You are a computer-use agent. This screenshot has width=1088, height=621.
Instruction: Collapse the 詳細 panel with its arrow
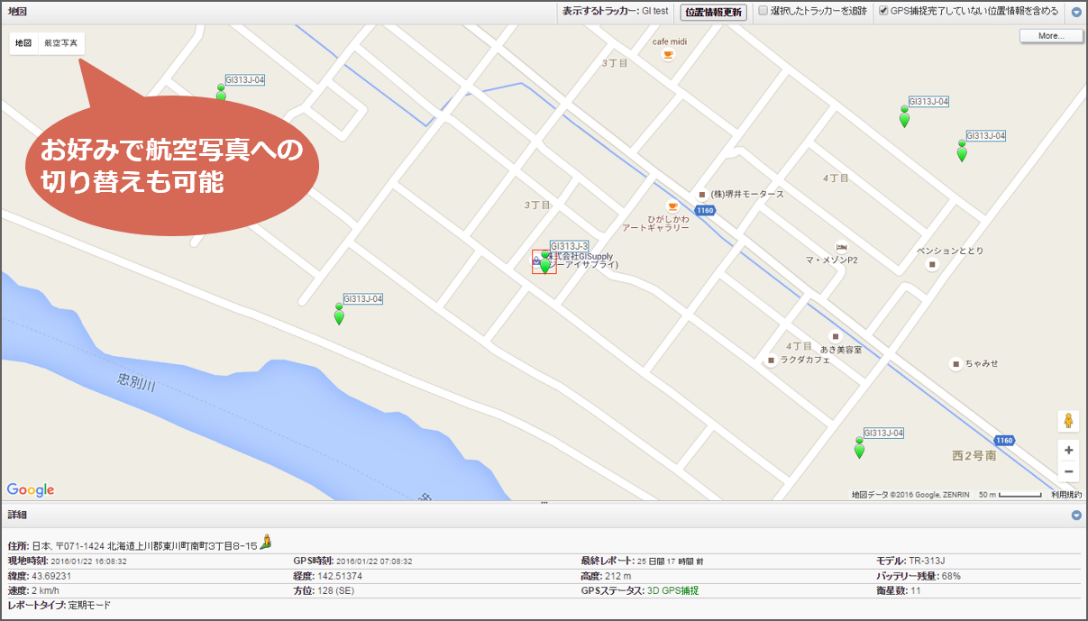tap(1076, 515)
